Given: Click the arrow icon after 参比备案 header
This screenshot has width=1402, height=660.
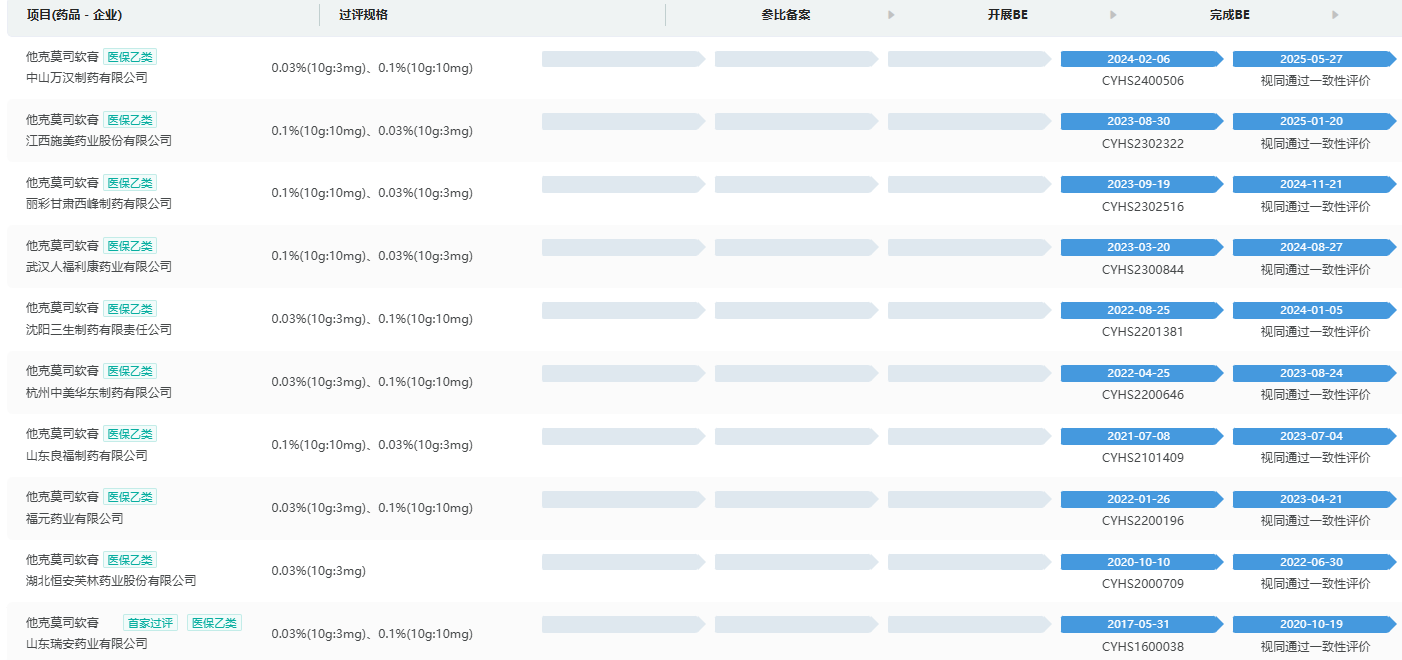Looking at the screenshot, I should [x=891, y=15].
